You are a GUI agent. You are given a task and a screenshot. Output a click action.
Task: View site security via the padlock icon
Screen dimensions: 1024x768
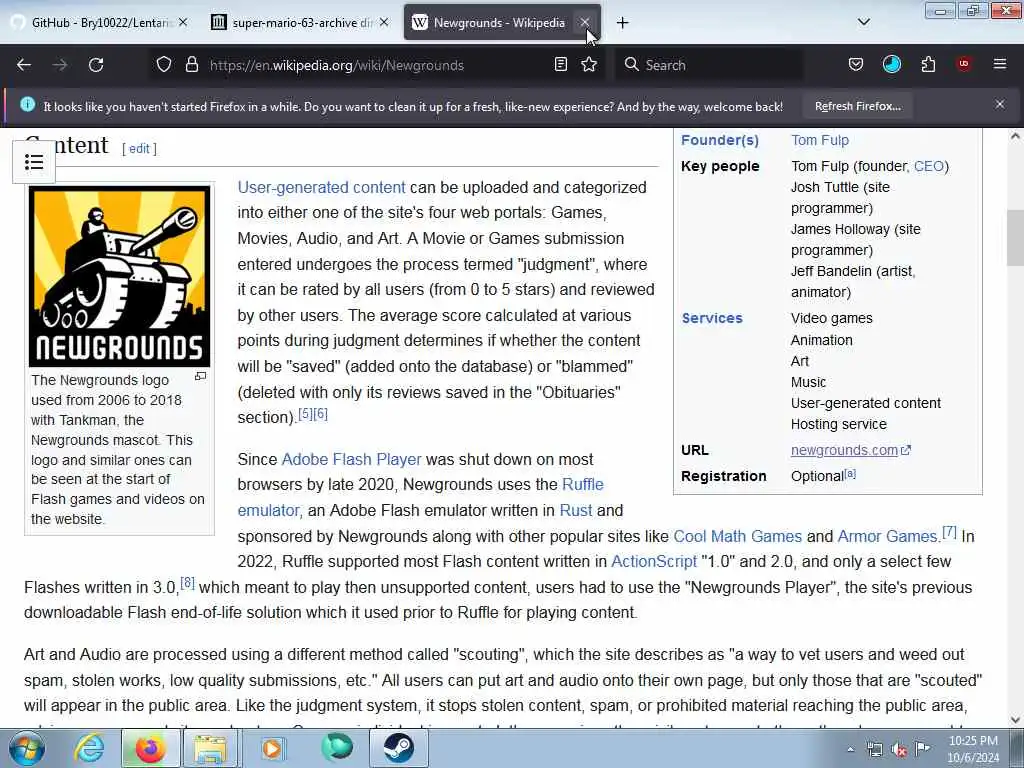click(x=191, y=65)
